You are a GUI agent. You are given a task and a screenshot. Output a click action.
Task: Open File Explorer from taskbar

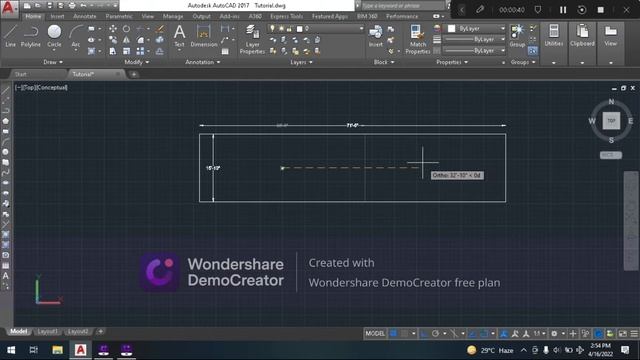(x=57, y=350)
